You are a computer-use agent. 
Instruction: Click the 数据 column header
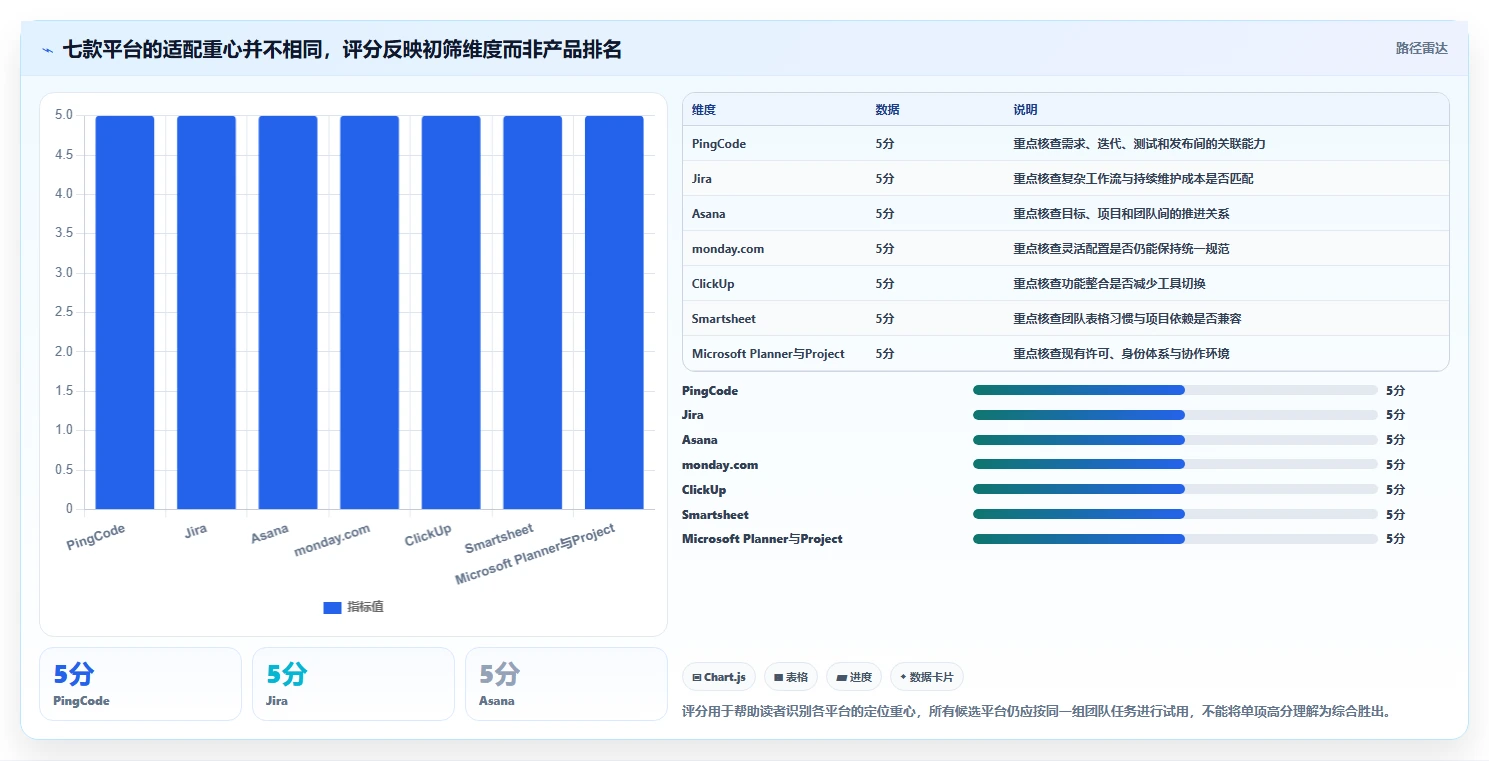(x=887, y=110)
